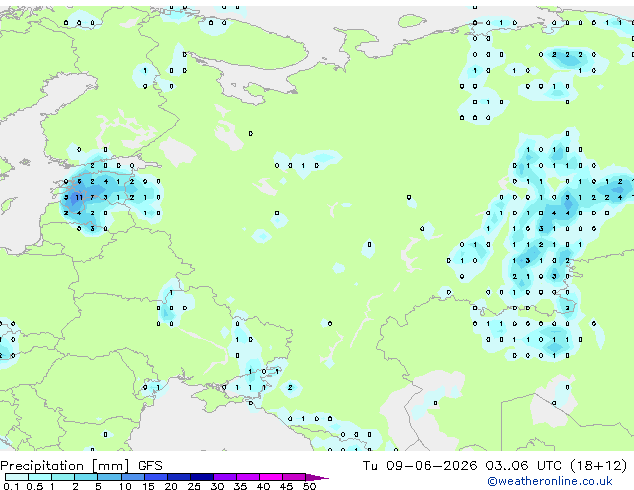
Task: Click the weatheronline.co.uk link text
Action: click(x=550, y=481)
